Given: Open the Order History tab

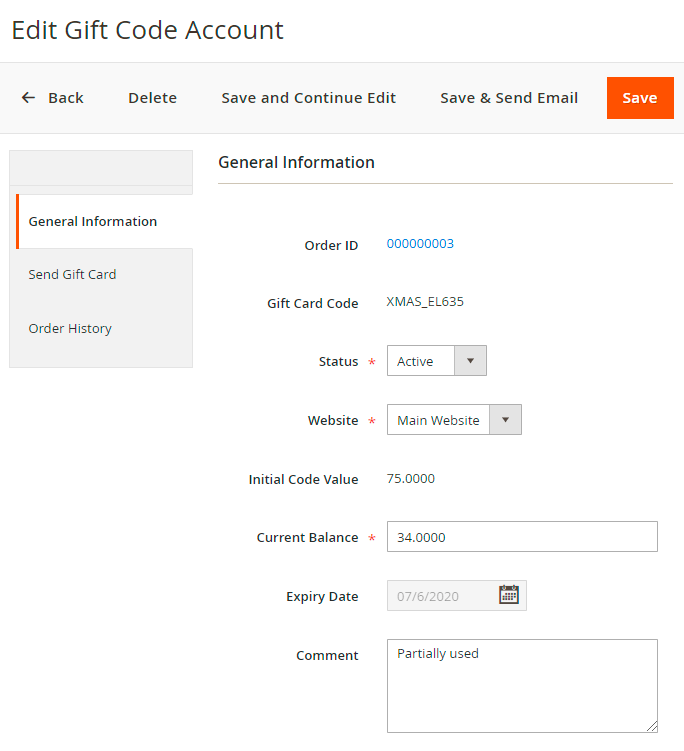Looking at the screenshot, I should [70, 328].
